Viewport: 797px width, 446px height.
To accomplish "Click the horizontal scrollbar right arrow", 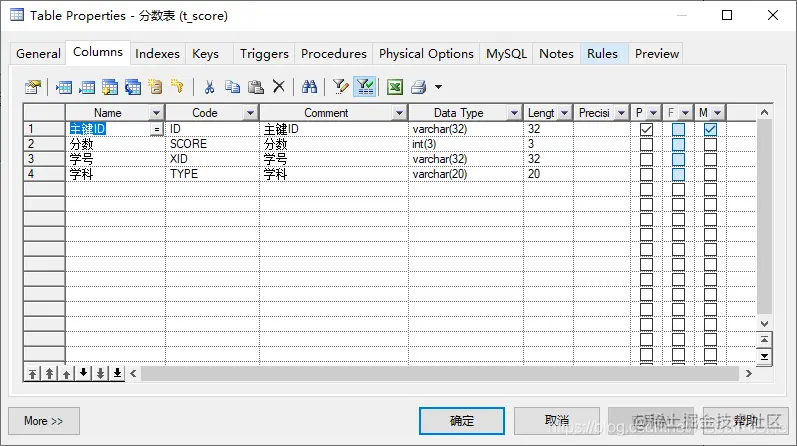I will point(748,374).
